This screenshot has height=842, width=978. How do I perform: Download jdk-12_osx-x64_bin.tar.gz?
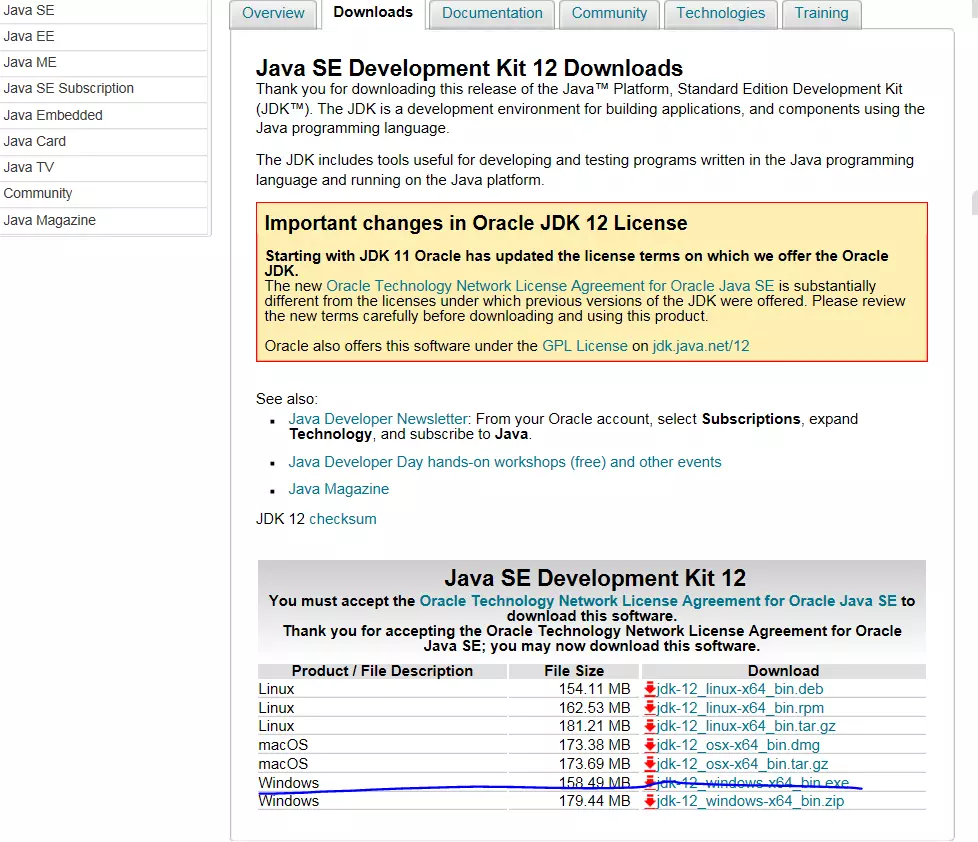coord(742,763)
